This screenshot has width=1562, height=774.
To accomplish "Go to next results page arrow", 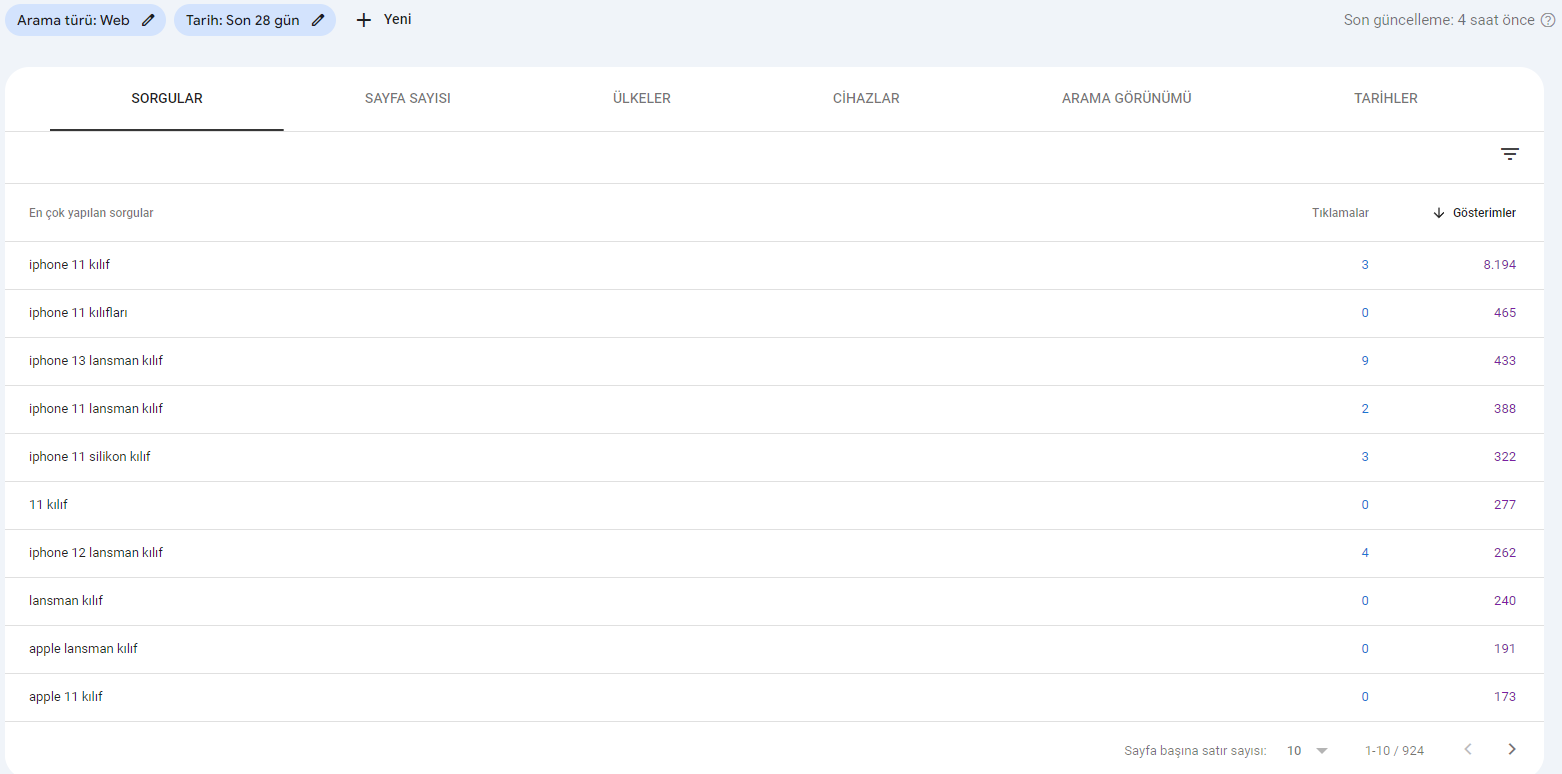I will click(x=1512, y=749).
